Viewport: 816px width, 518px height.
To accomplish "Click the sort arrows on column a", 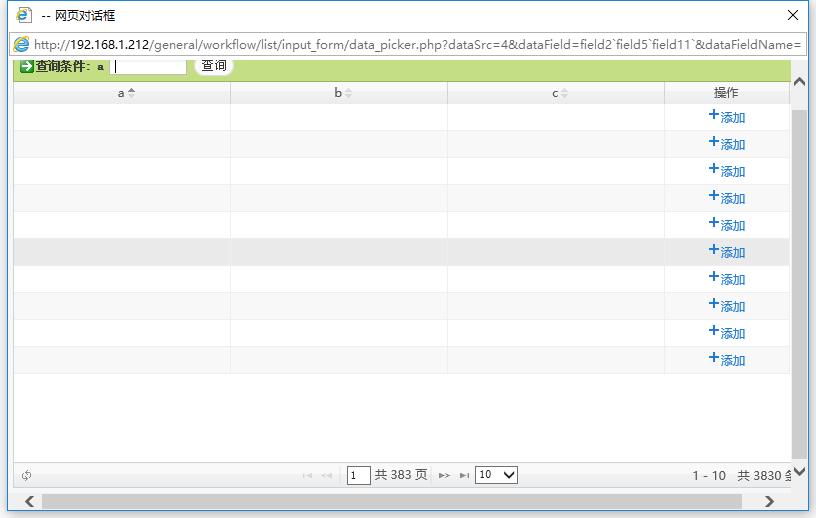I will tap(131, 93).
